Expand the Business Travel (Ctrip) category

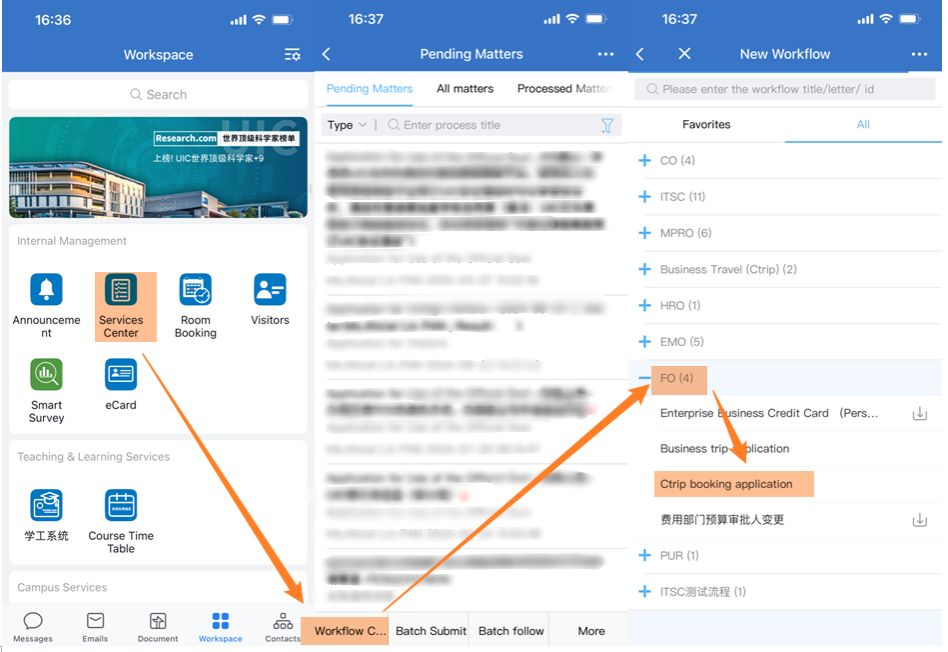[x=645, y=269]
